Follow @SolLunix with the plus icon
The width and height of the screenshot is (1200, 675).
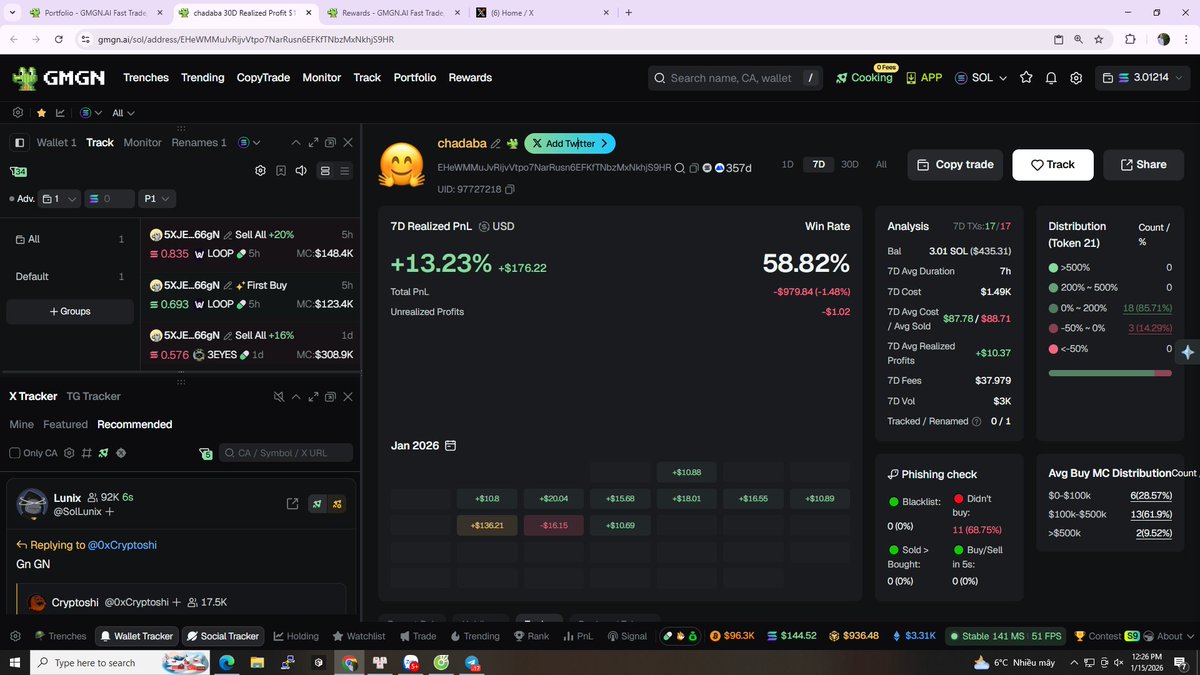click(109, 512)
